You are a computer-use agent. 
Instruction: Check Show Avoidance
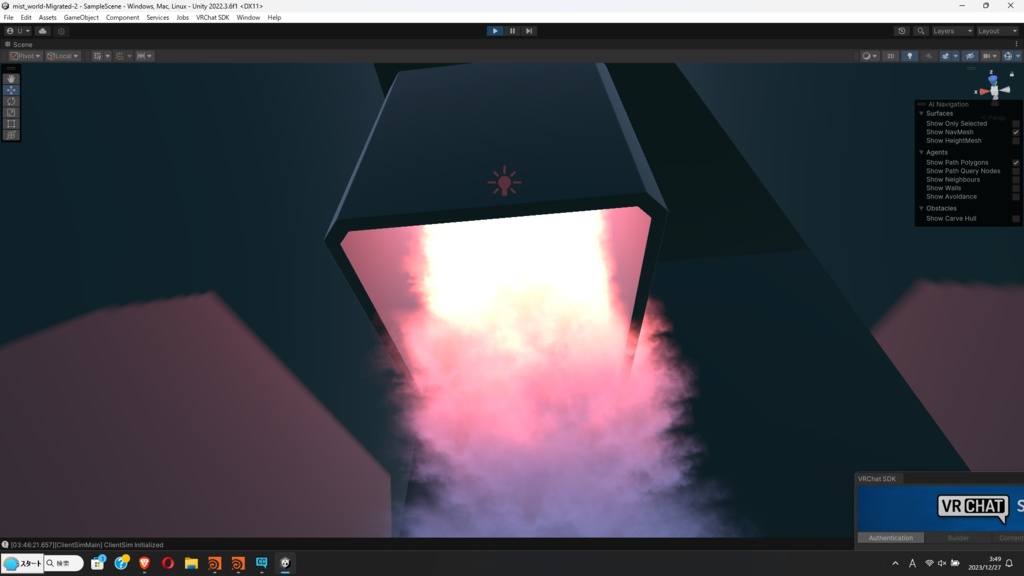pos(1016,197)
